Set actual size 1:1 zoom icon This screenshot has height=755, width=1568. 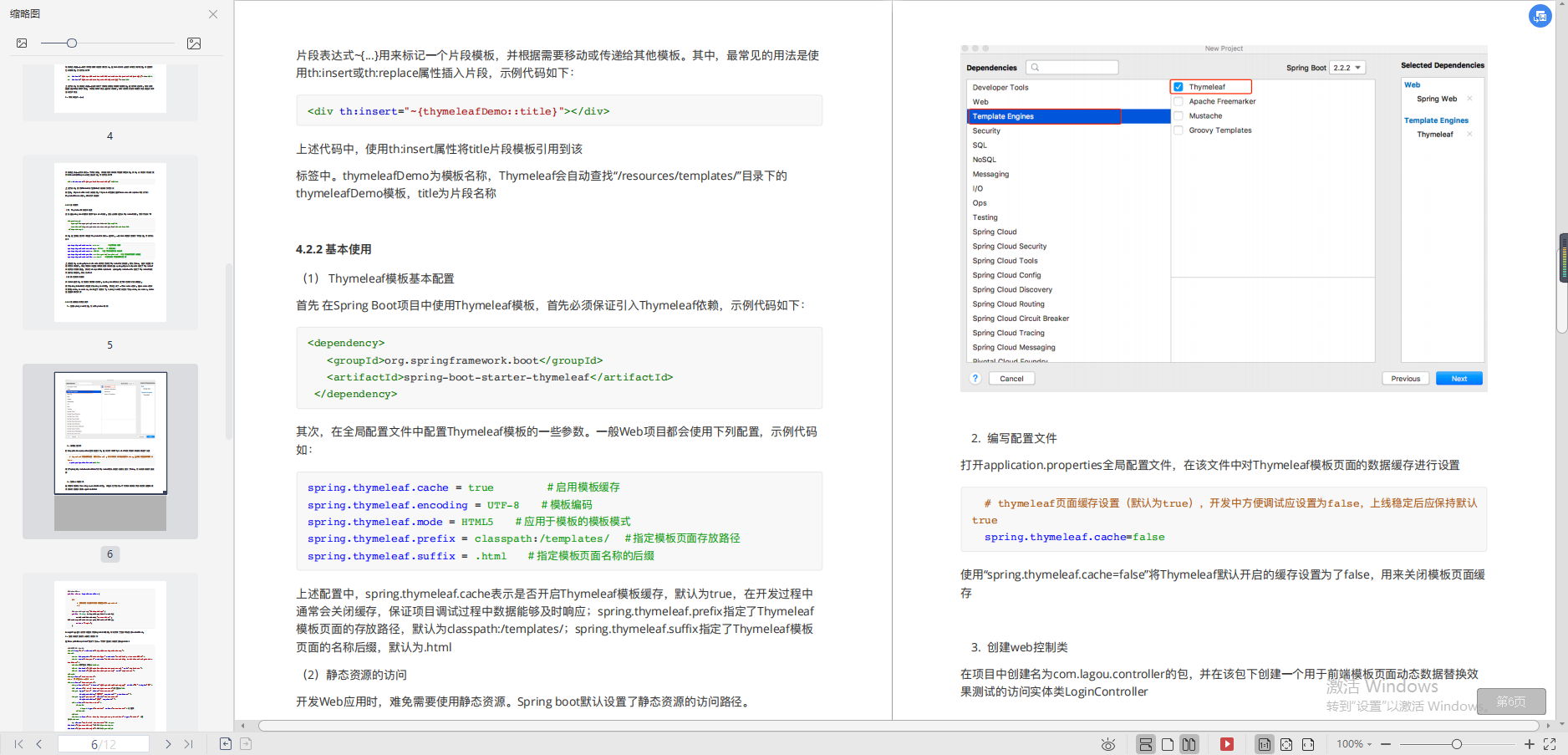pos(1265,744)
